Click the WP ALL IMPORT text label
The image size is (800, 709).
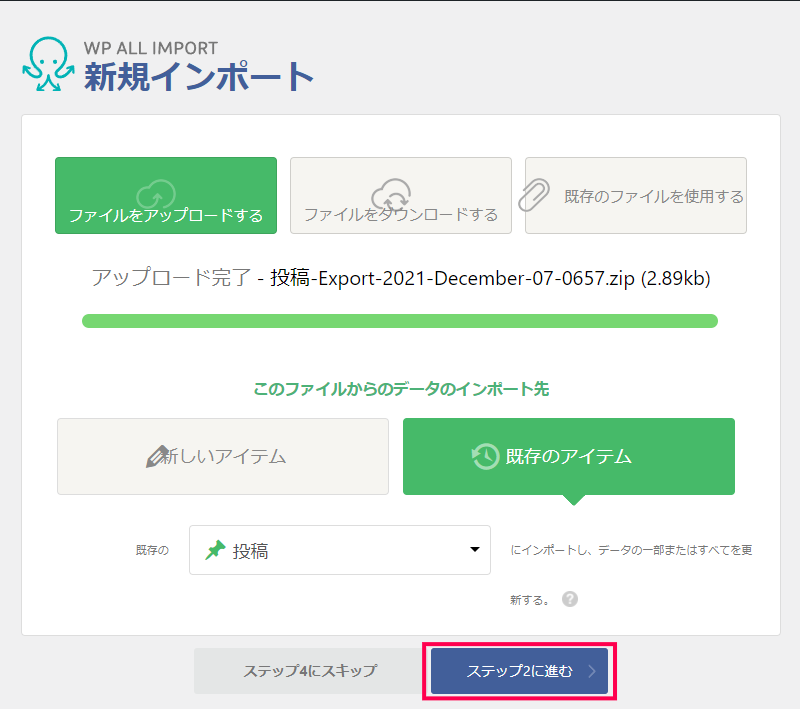coord(151,48)
